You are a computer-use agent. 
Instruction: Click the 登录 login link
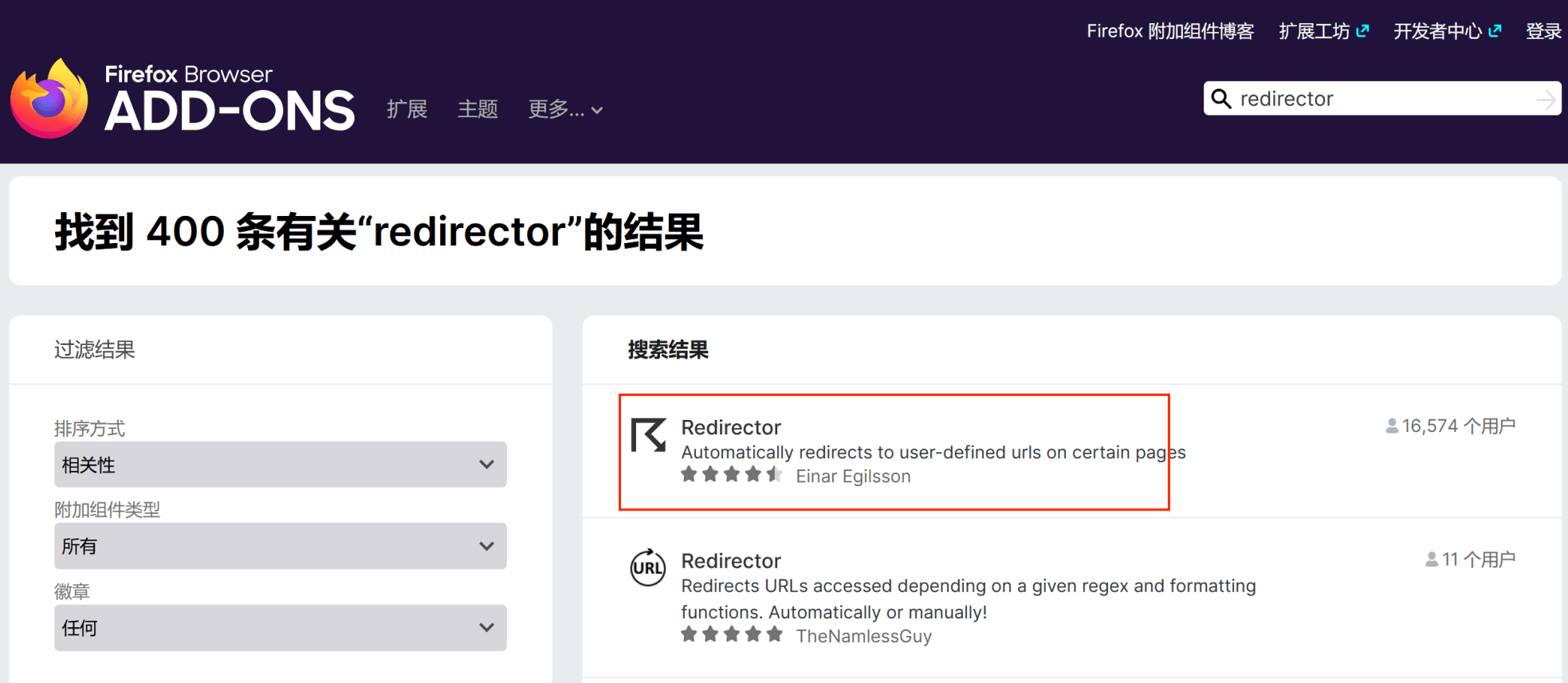[1543, 31]
